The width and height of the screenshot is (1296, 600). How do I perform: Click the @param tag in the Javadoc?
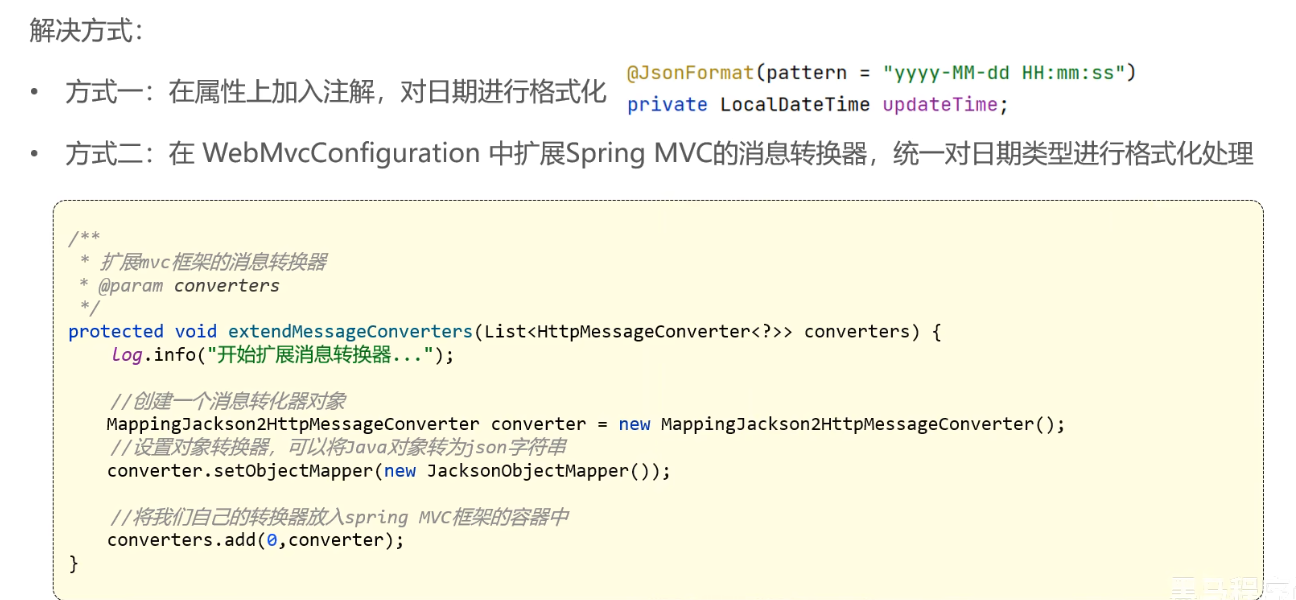(130, 286)
